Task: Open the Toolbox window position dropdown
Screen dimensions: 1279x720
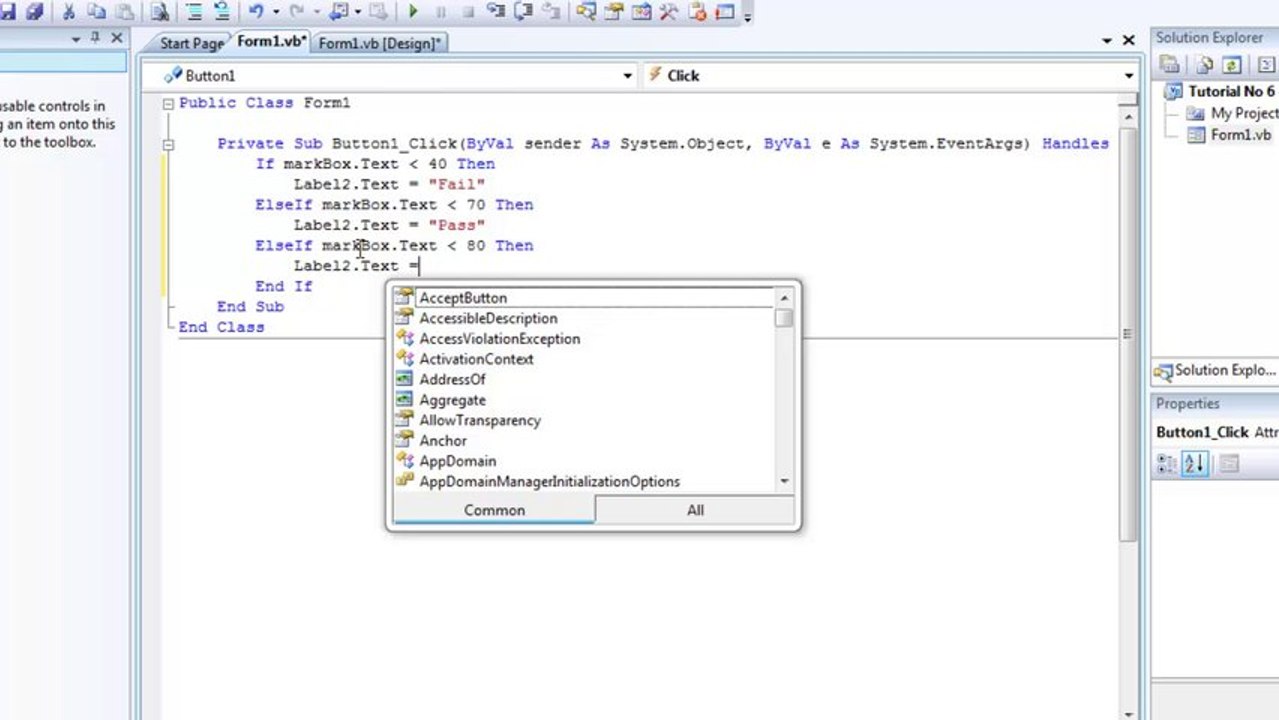Action: click(x=75, y=37)
